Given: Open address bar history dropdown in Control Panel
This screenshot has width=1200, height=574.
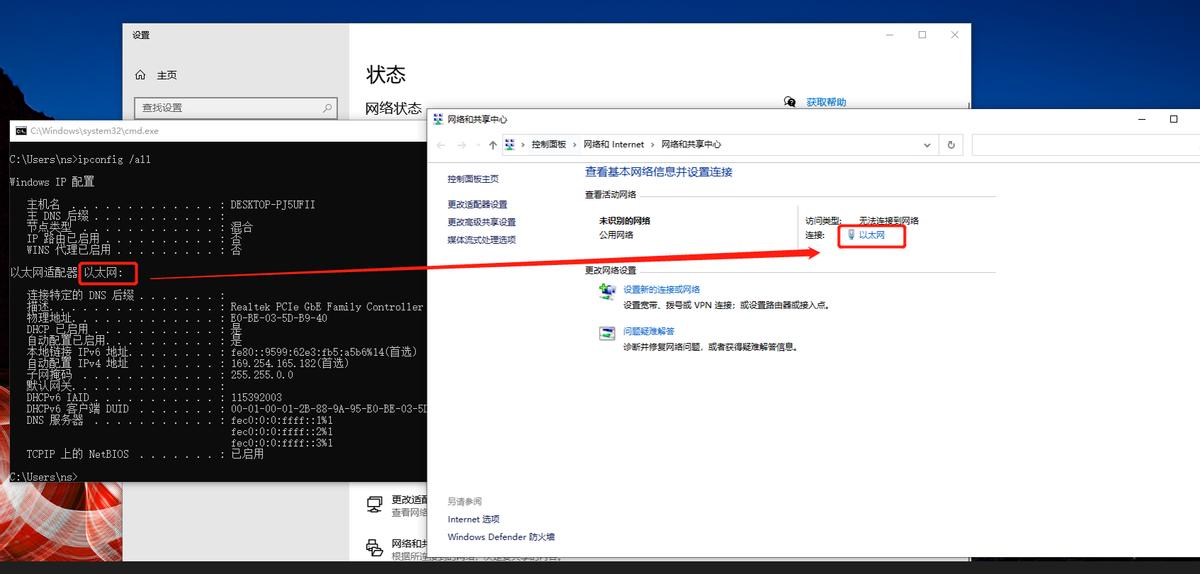Looking at the screenshot, I should [929, 145].
